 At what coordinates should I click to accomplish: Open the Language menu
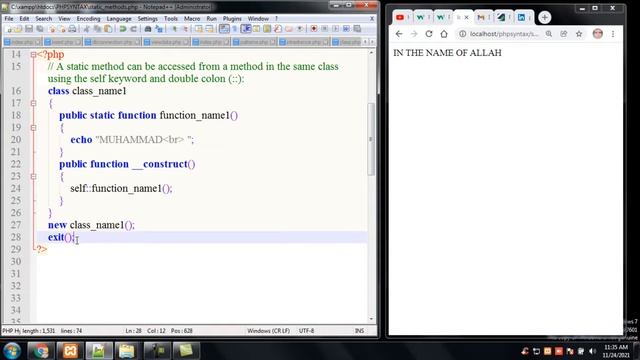[x=119, y=19]
